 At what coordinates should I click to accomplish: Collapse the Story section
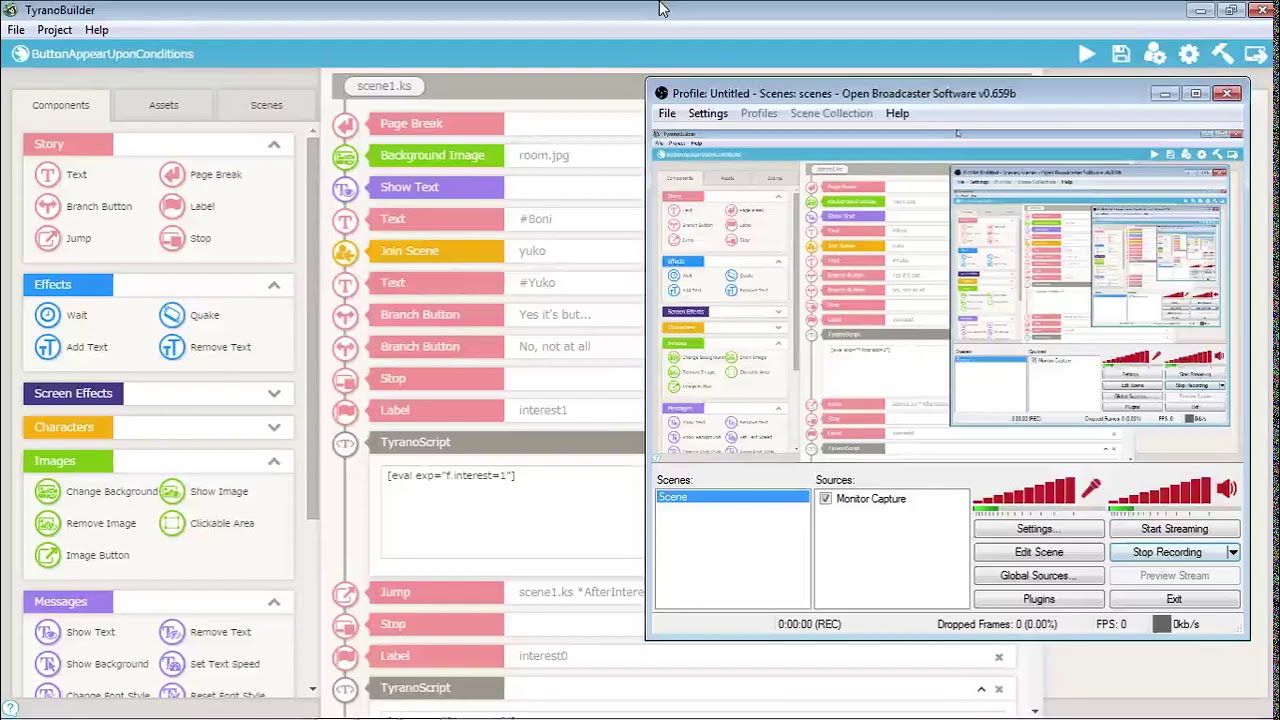[x=274, y=145]
